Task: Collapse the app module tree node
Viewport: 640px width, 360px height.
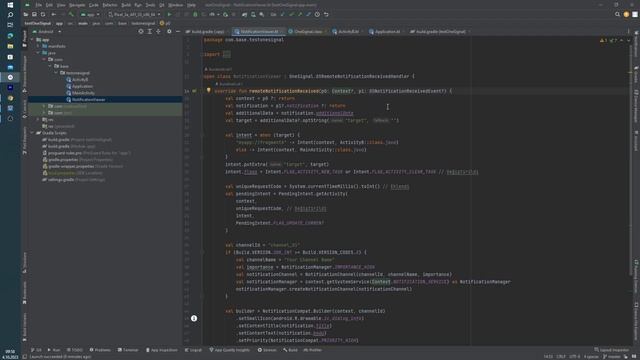Action: 32,40
